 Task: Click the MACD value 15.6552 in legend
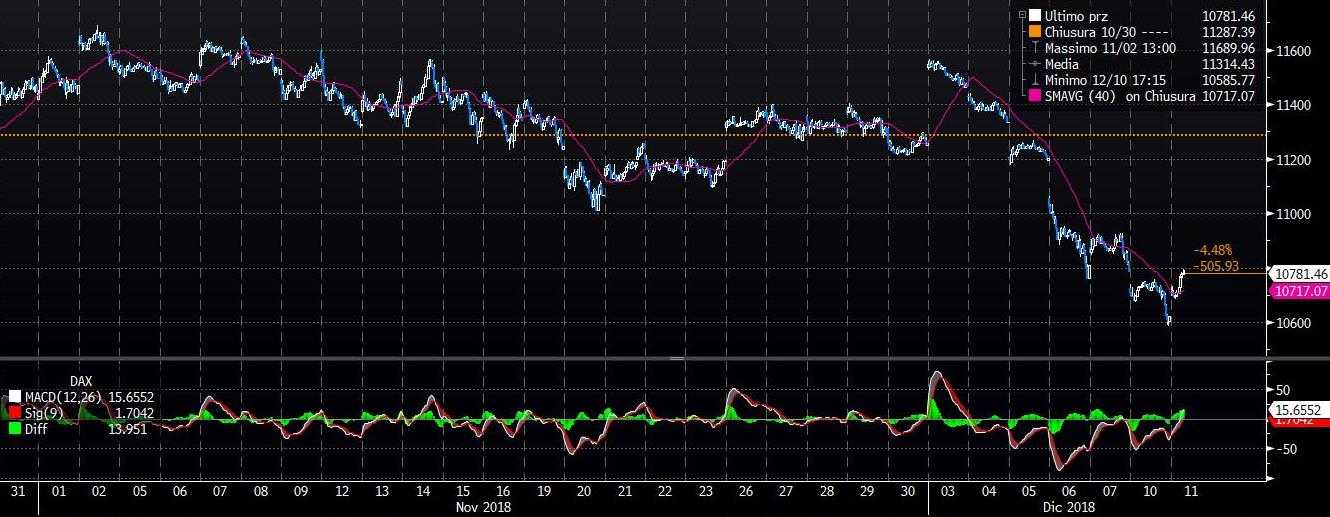tap(131, 396)
